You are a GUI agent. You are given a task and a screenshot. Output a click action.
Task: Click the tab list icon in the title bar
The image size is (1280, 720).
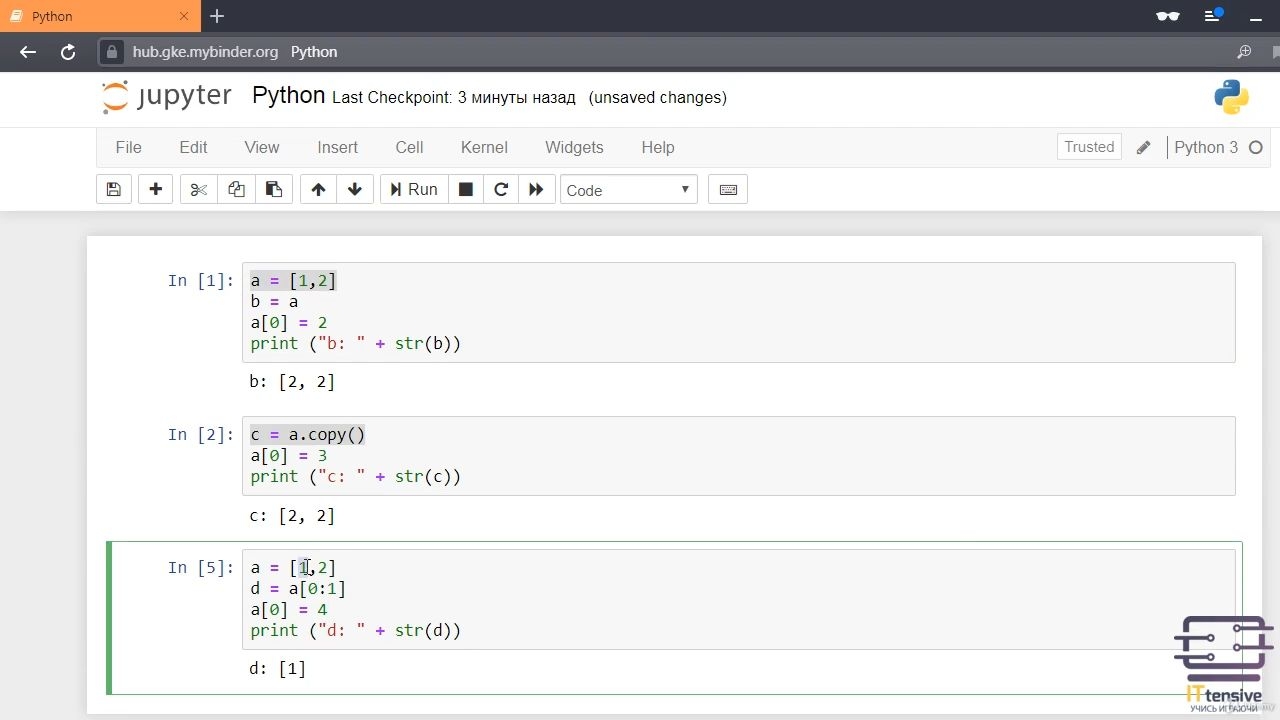coord(1213,16)
